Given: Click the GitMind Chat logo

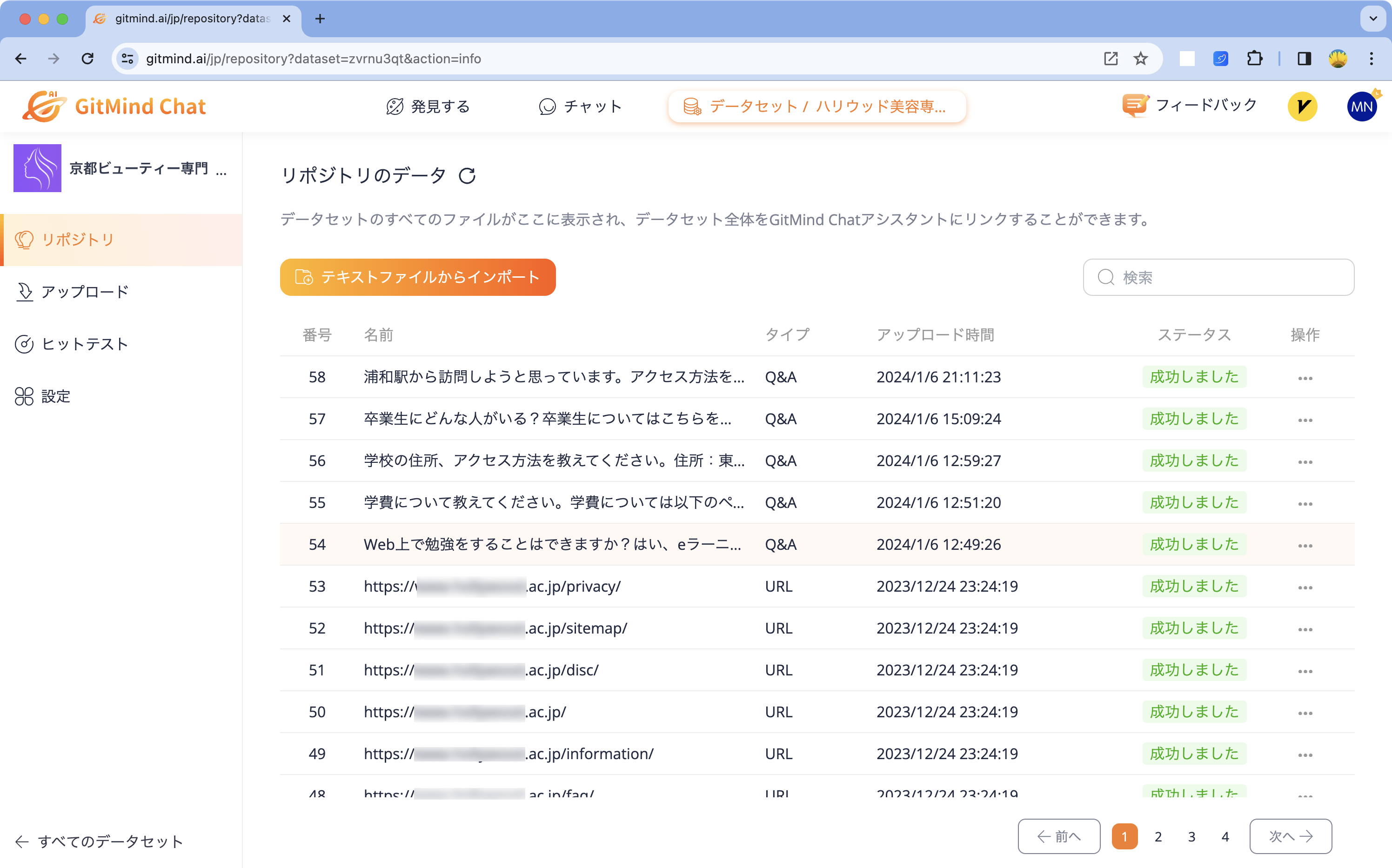Looking at the screenshot, I should [115, 106].
